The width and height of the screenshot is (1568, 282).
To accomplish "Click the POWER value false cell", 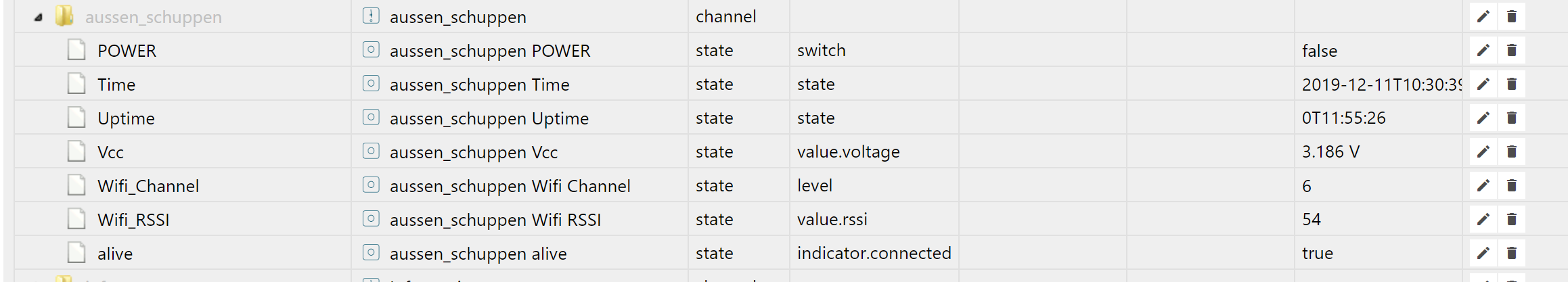I will coord(1320,51).
